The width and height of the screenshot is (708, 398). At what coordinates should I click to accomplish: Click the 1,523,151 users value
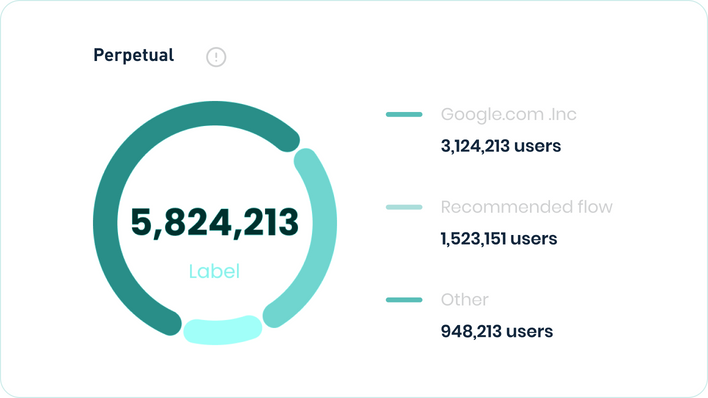(x=499, y=239)
